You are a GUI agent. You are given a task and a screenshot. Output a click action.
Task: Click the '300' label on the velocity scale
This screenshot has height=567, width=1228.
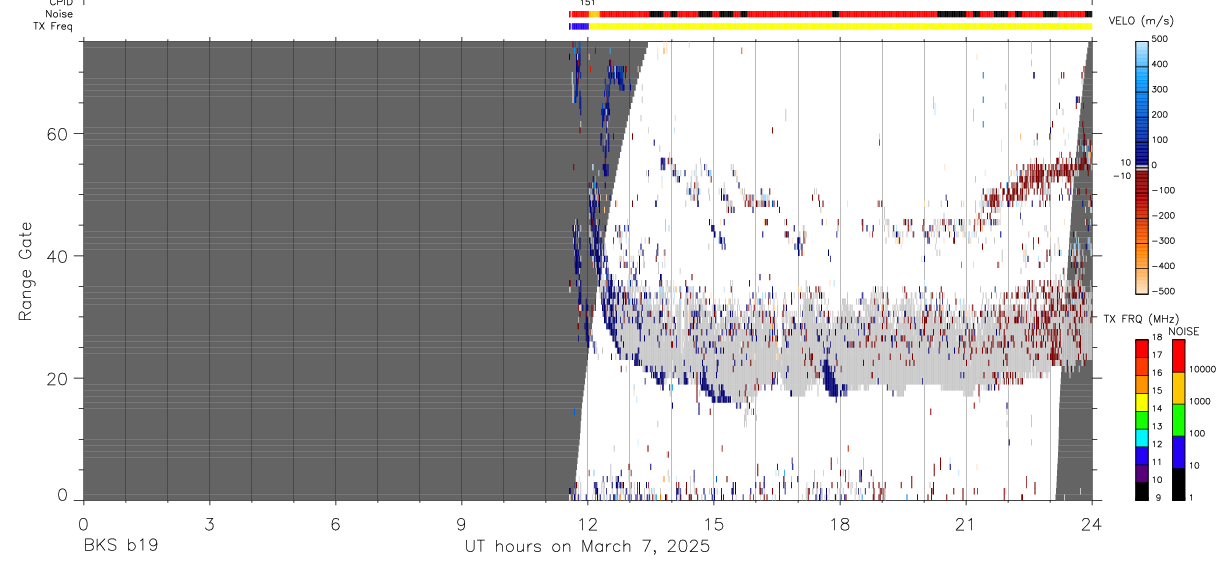(x=1160, y=90)
